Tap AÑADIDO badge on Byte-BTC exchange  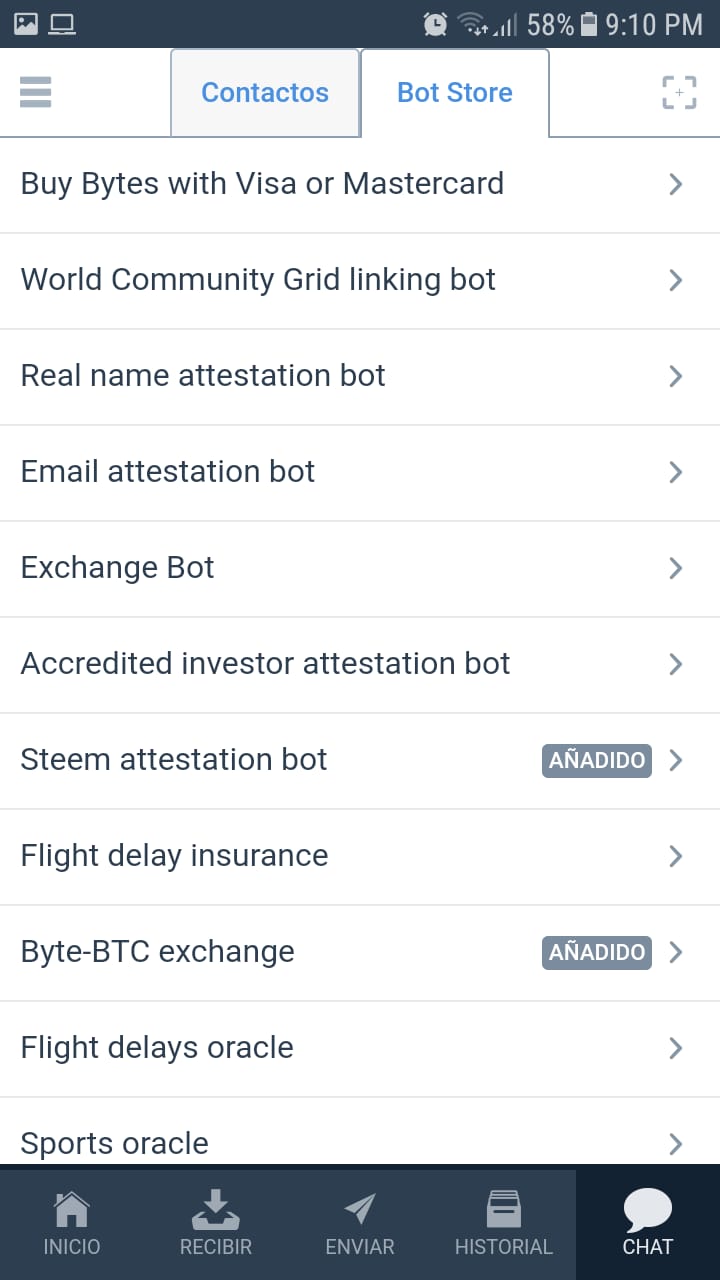click(597, 952)
